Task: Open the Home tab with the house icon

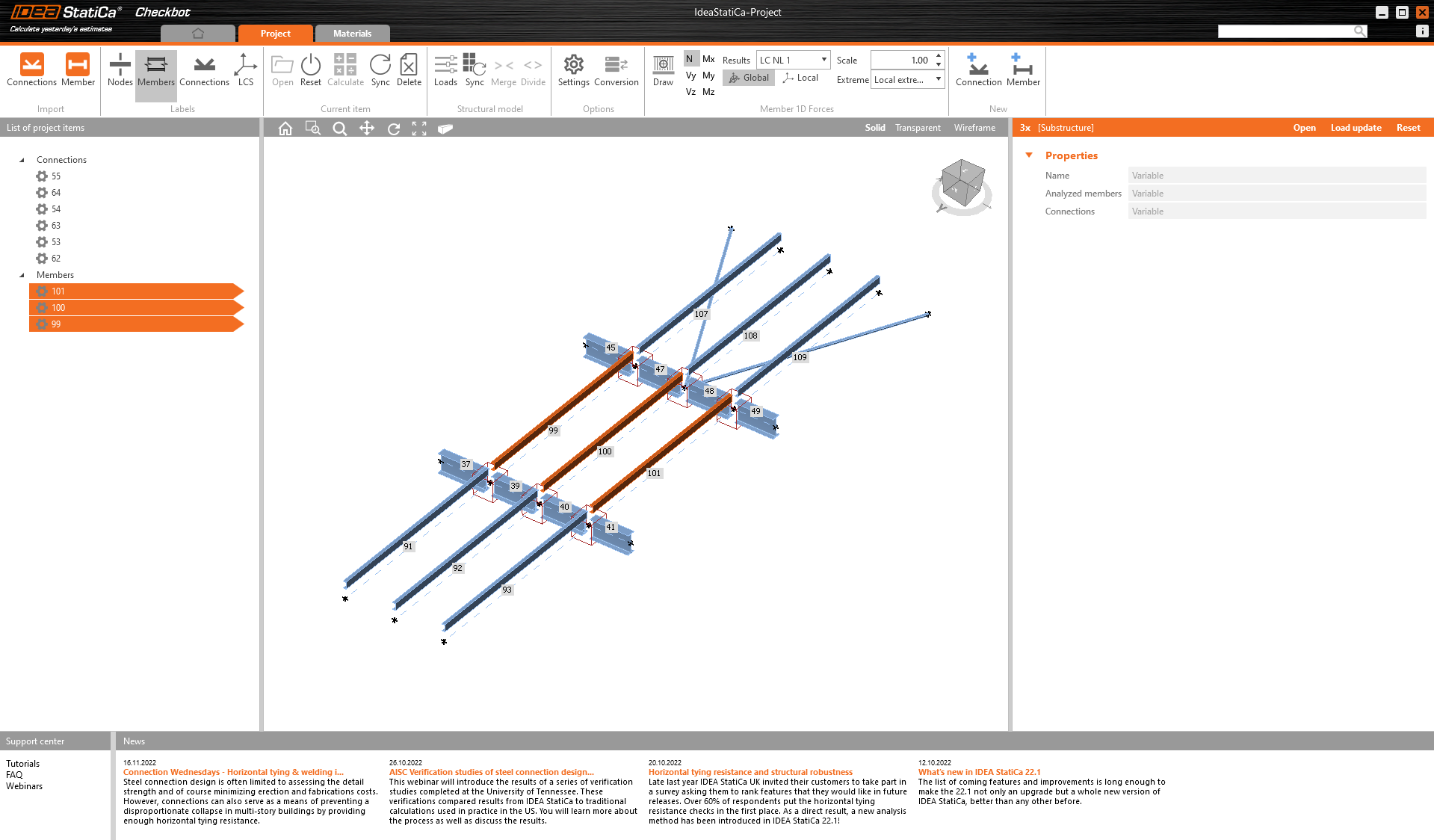Action: (198, 34)
